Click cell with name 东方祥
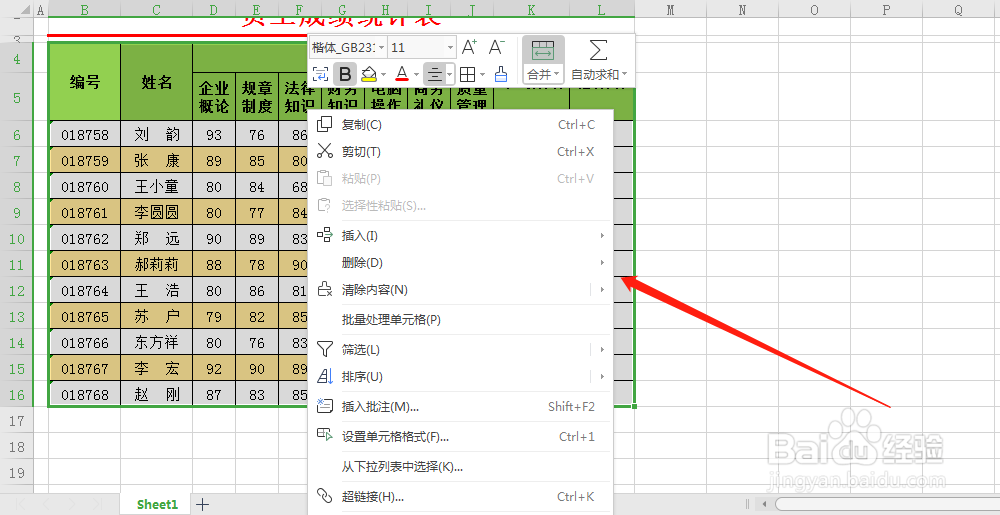This screenshot has width=1000, height=515. tap(156, 343)
